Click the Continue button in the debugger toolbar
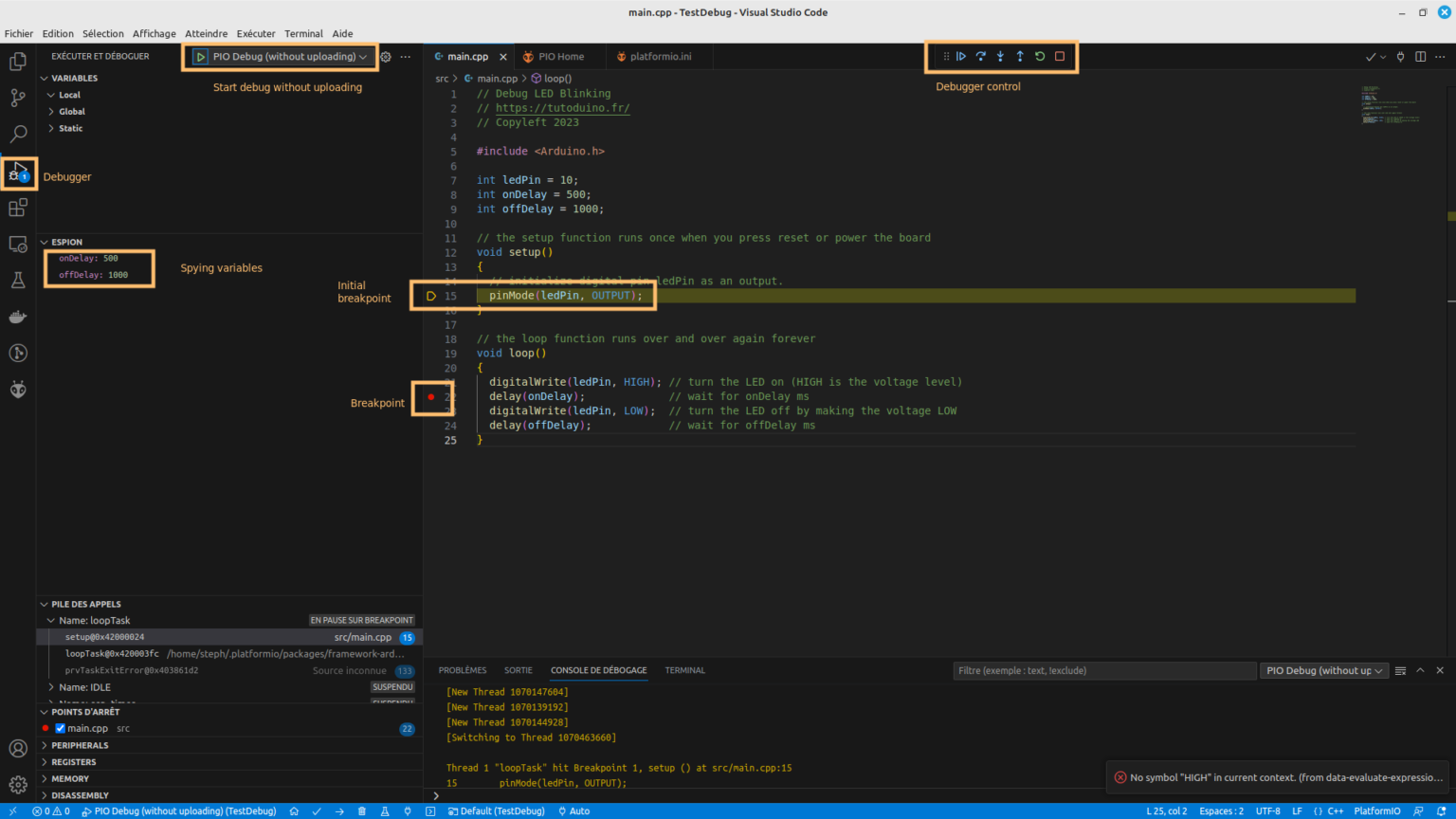The height and width of the screenshot is (819, 1456). point(961,57)
